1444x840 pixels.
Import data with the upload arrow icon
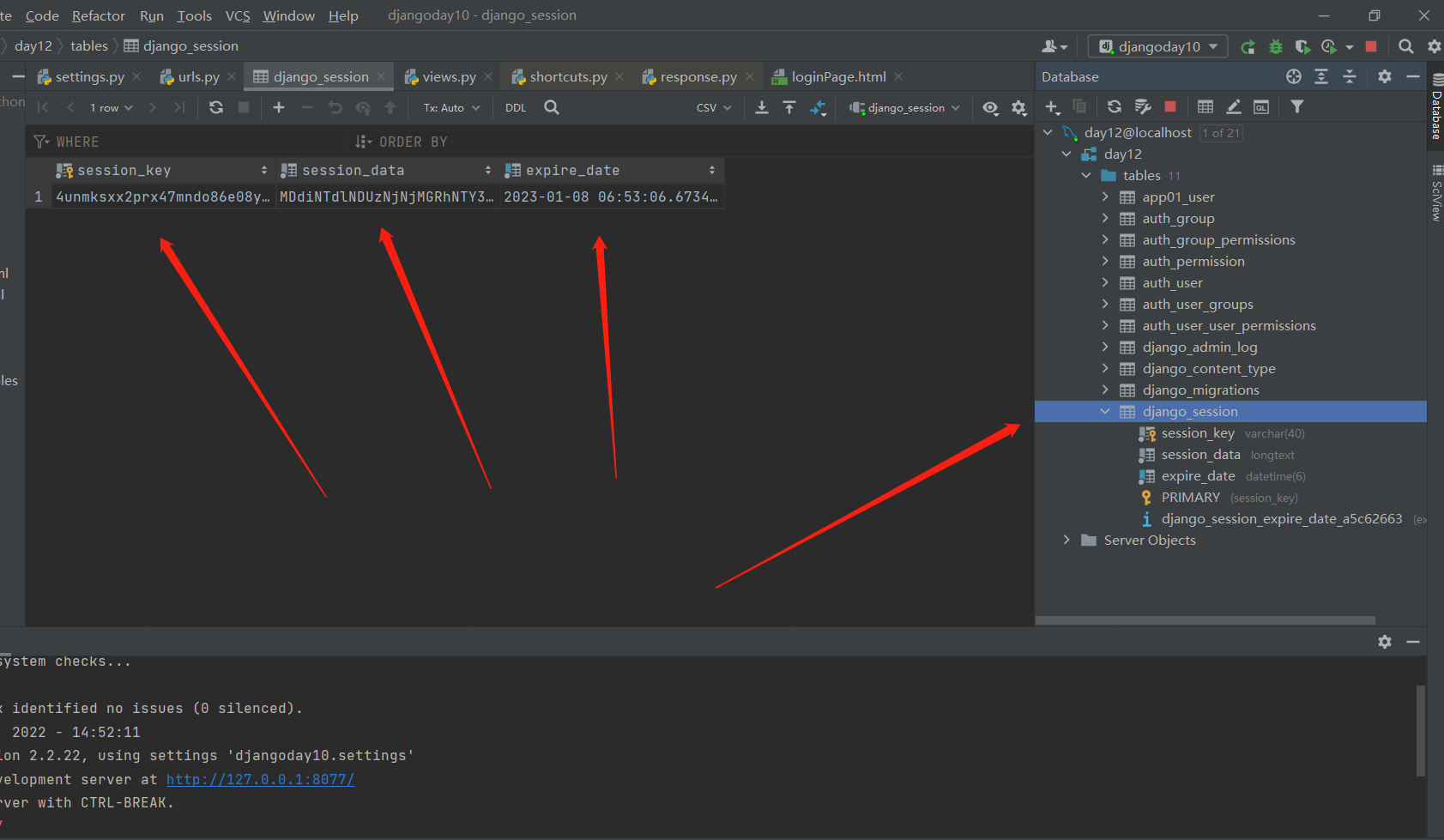coord(789,107)
